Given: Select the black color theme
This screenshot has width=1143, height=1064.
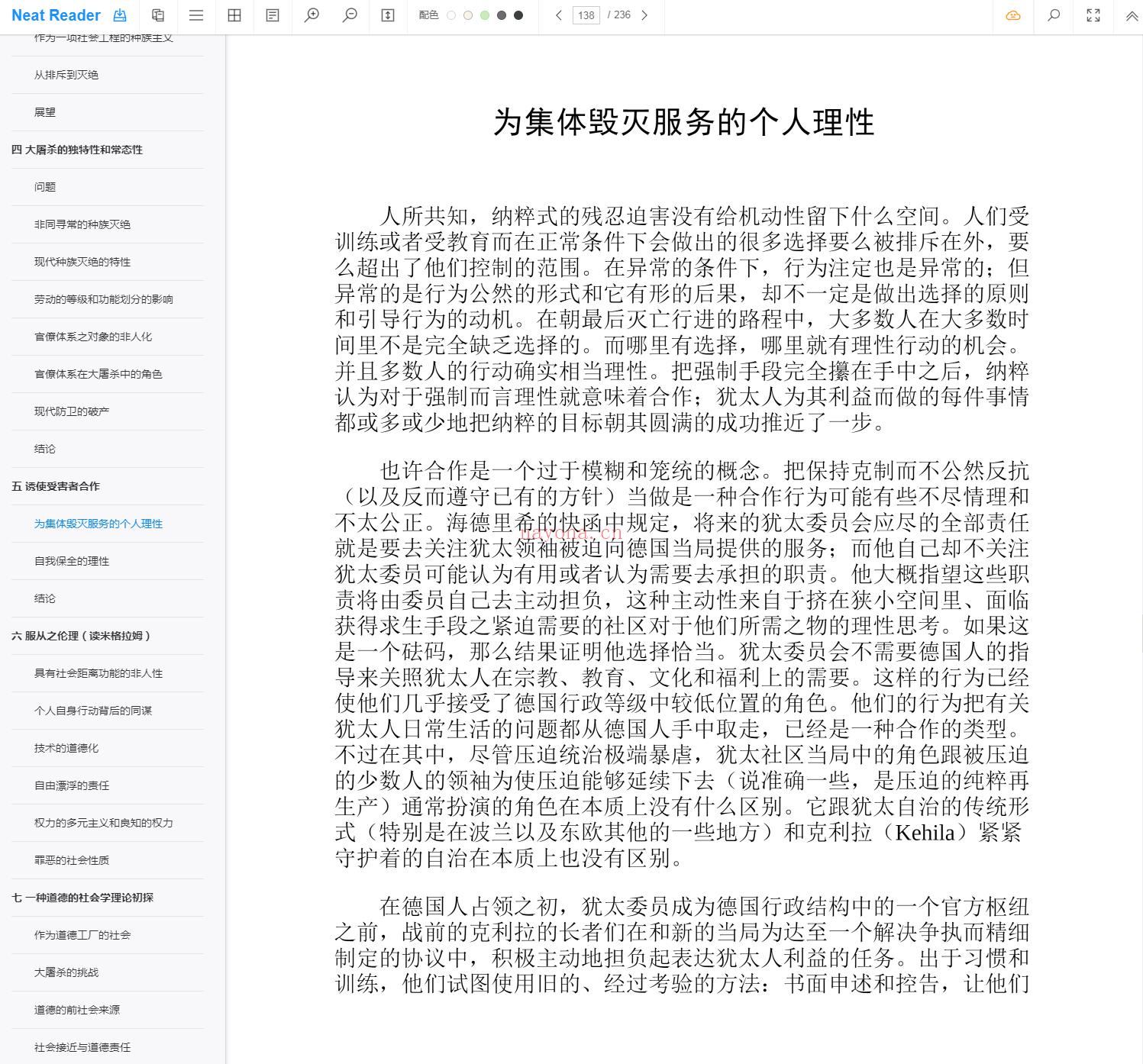Looking at the screenshot, I should (x=518, y=15).
